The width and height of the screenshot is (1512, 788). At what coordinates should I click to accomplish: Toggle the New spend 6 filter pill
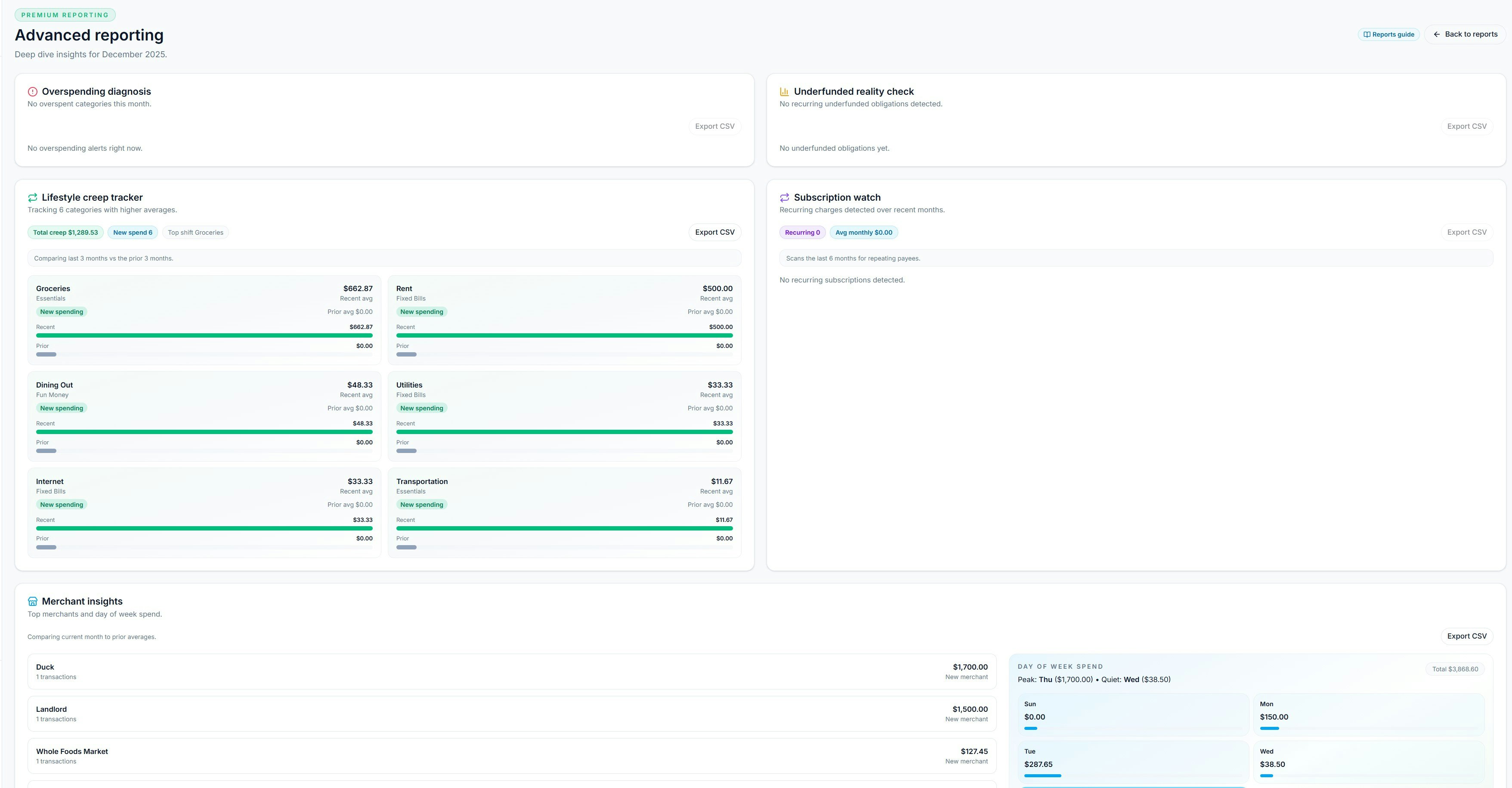[x=132, y=232]
